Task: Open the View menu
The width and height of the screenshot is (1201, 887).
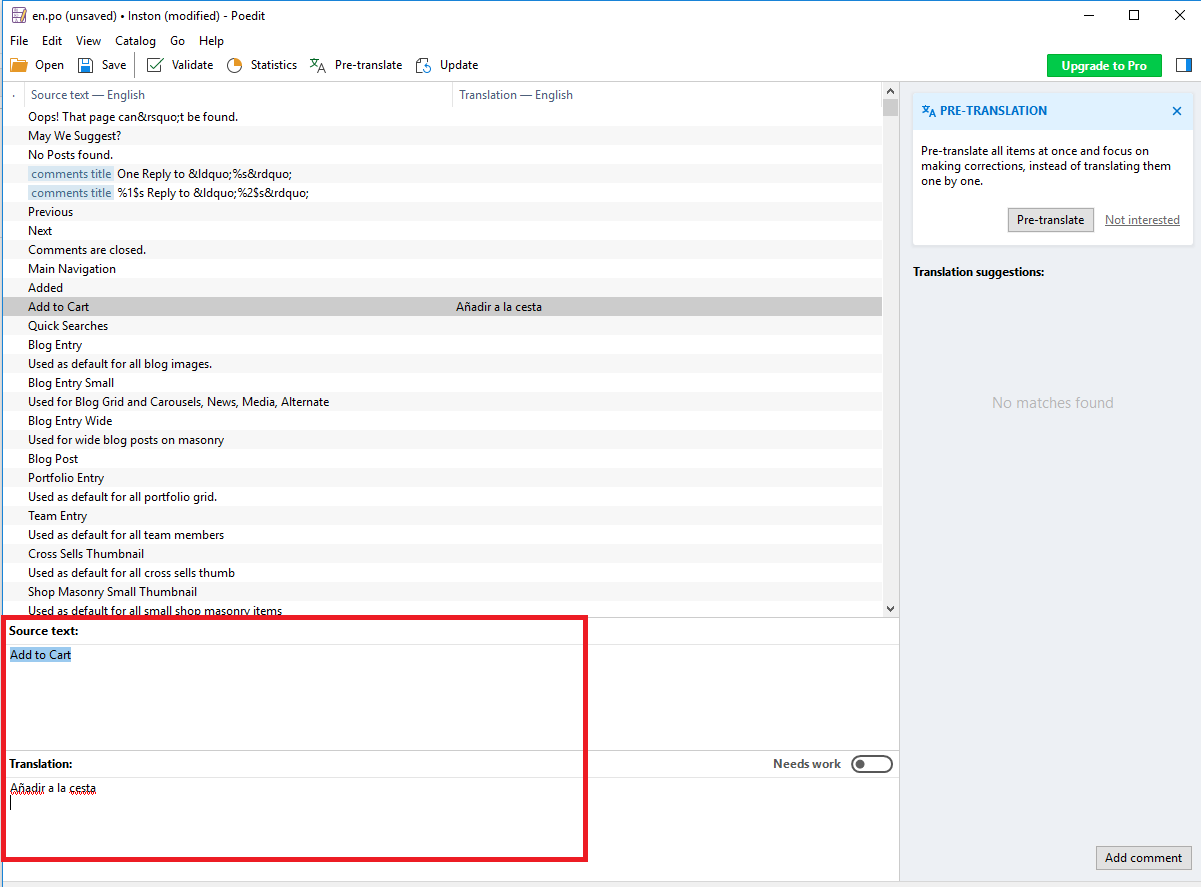Action: point(88,41)
